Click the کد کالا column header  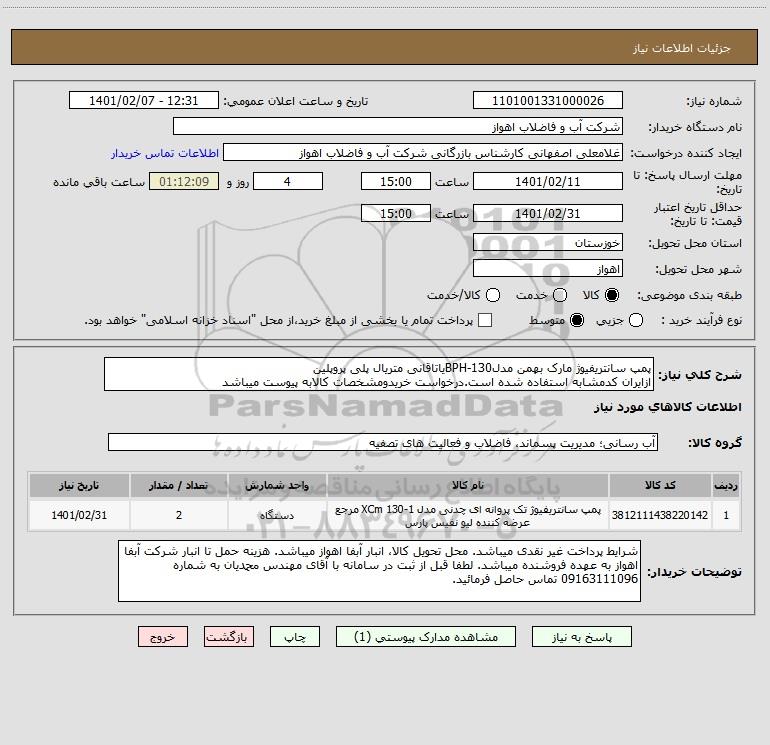tap(660, 485)
